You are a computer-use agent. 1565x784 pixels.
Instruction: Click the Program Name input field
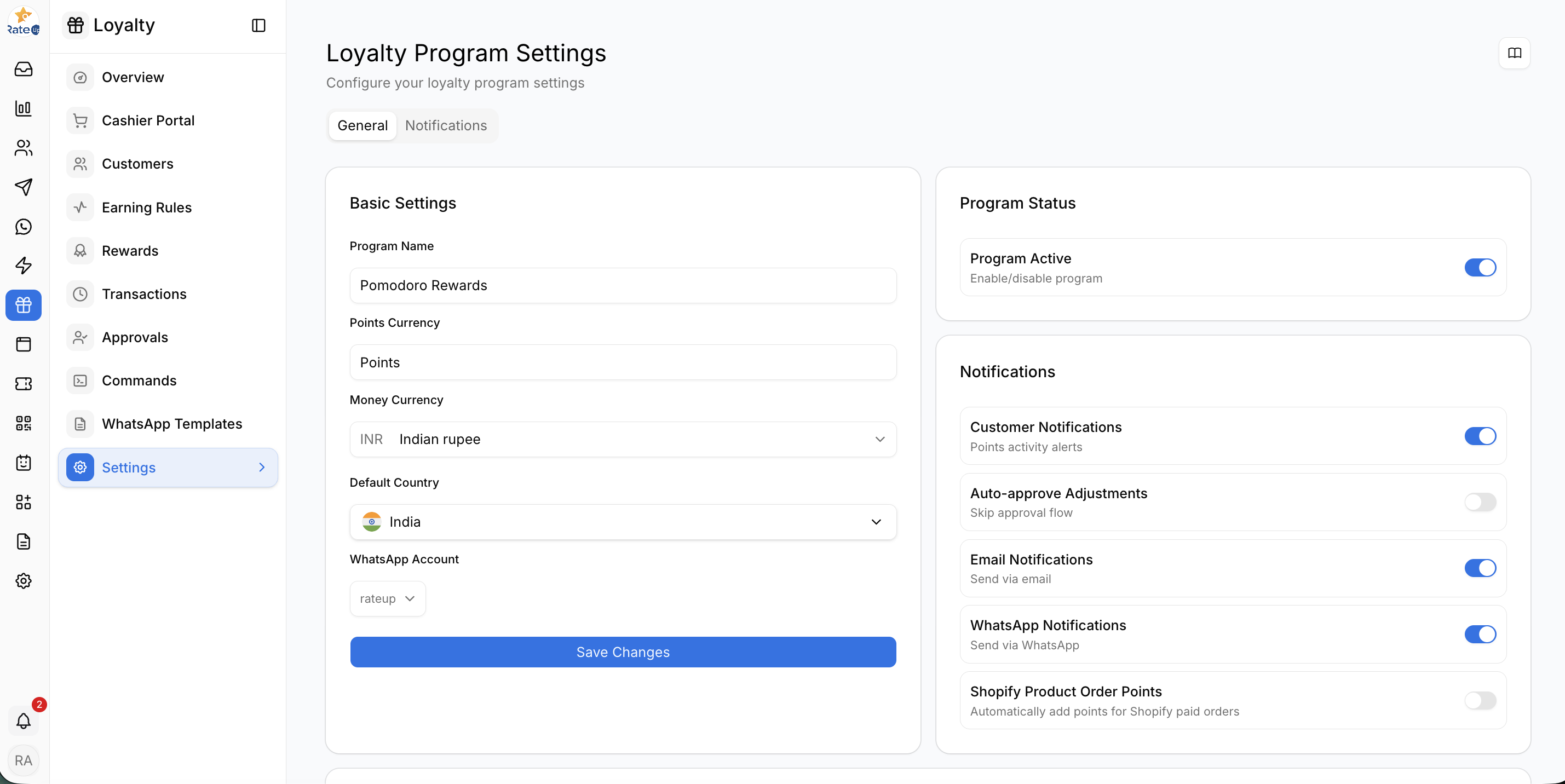[x=623, y=285]
